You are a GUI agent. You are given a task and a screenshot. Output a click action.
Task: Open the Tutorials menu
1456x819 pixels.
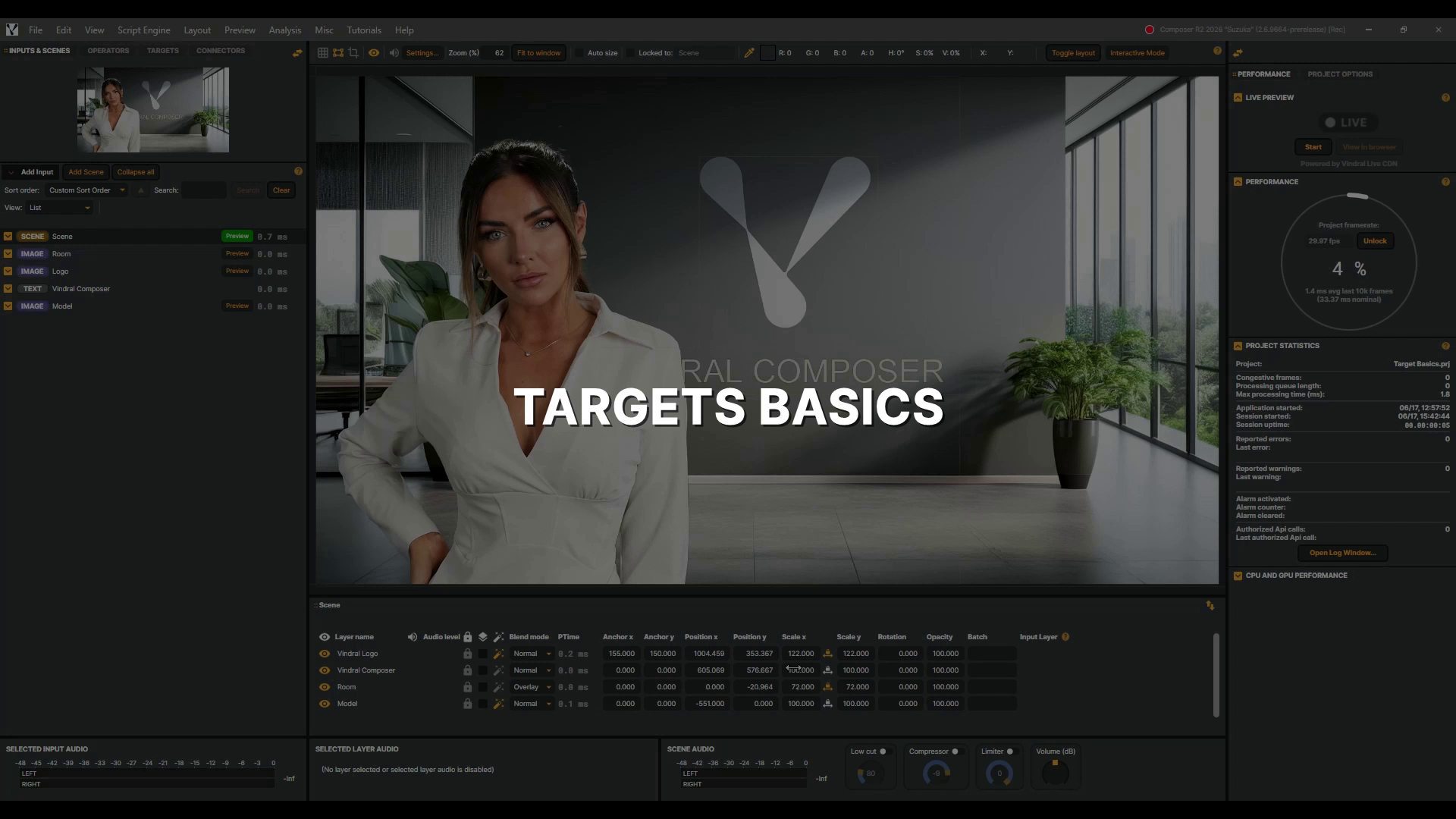[364, 30]
